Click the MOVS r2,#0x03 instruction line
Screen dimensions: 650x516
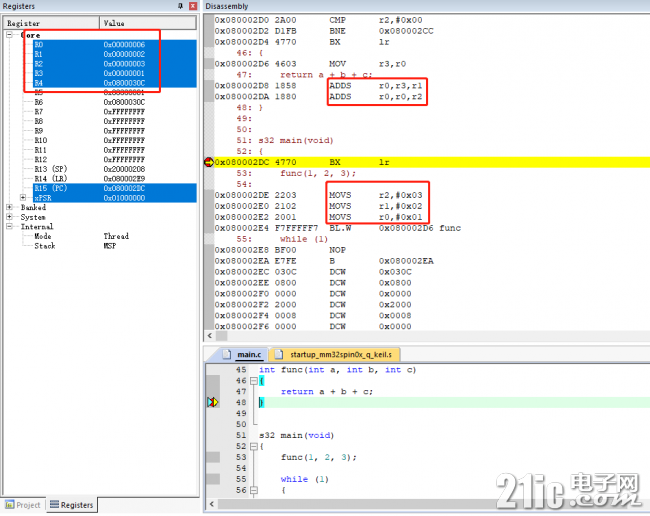pyautogui.click(x=318, y=195)
